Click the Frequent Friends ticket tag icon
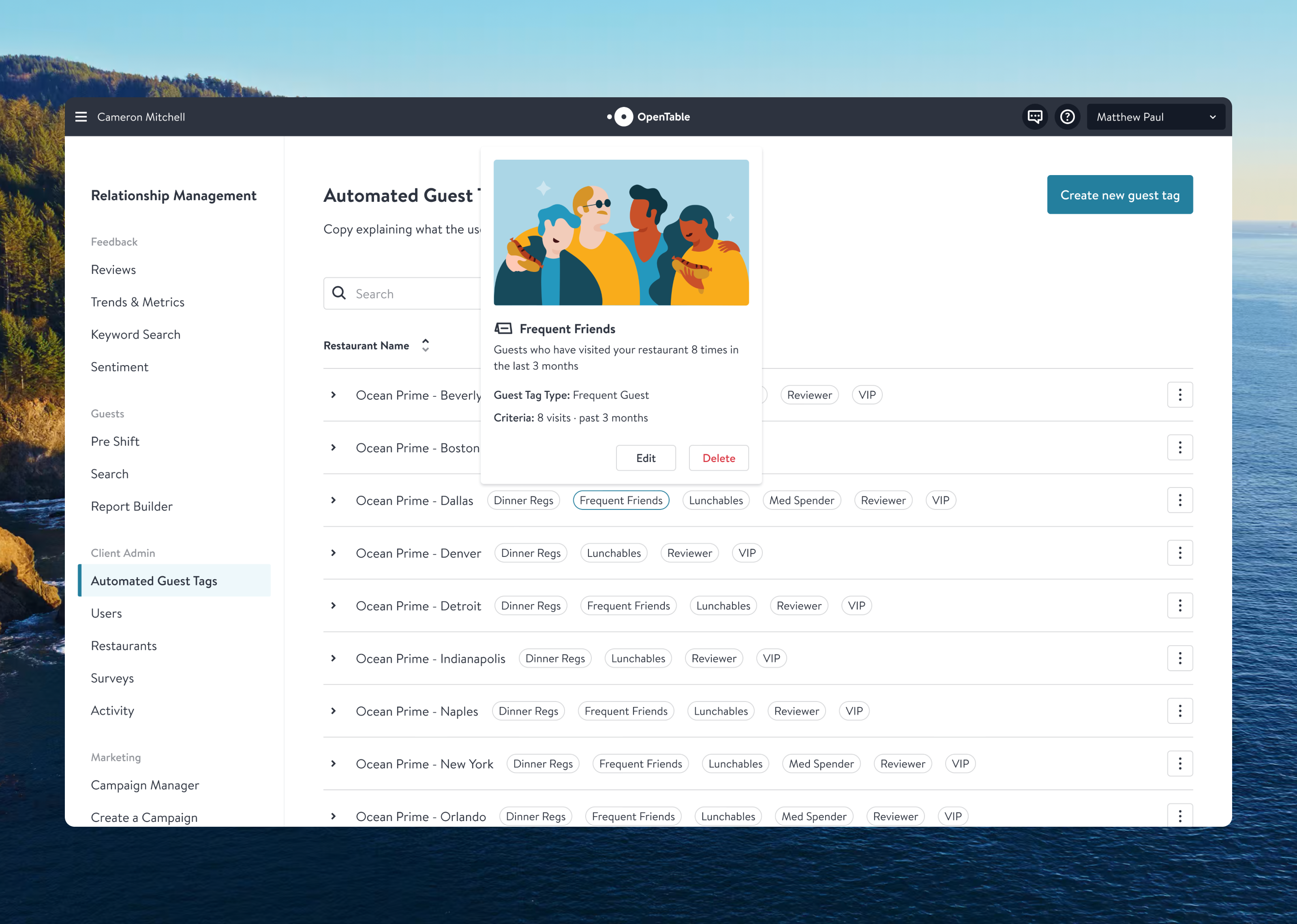This screenshot has height=924, width=1297. tap(503, 328)
